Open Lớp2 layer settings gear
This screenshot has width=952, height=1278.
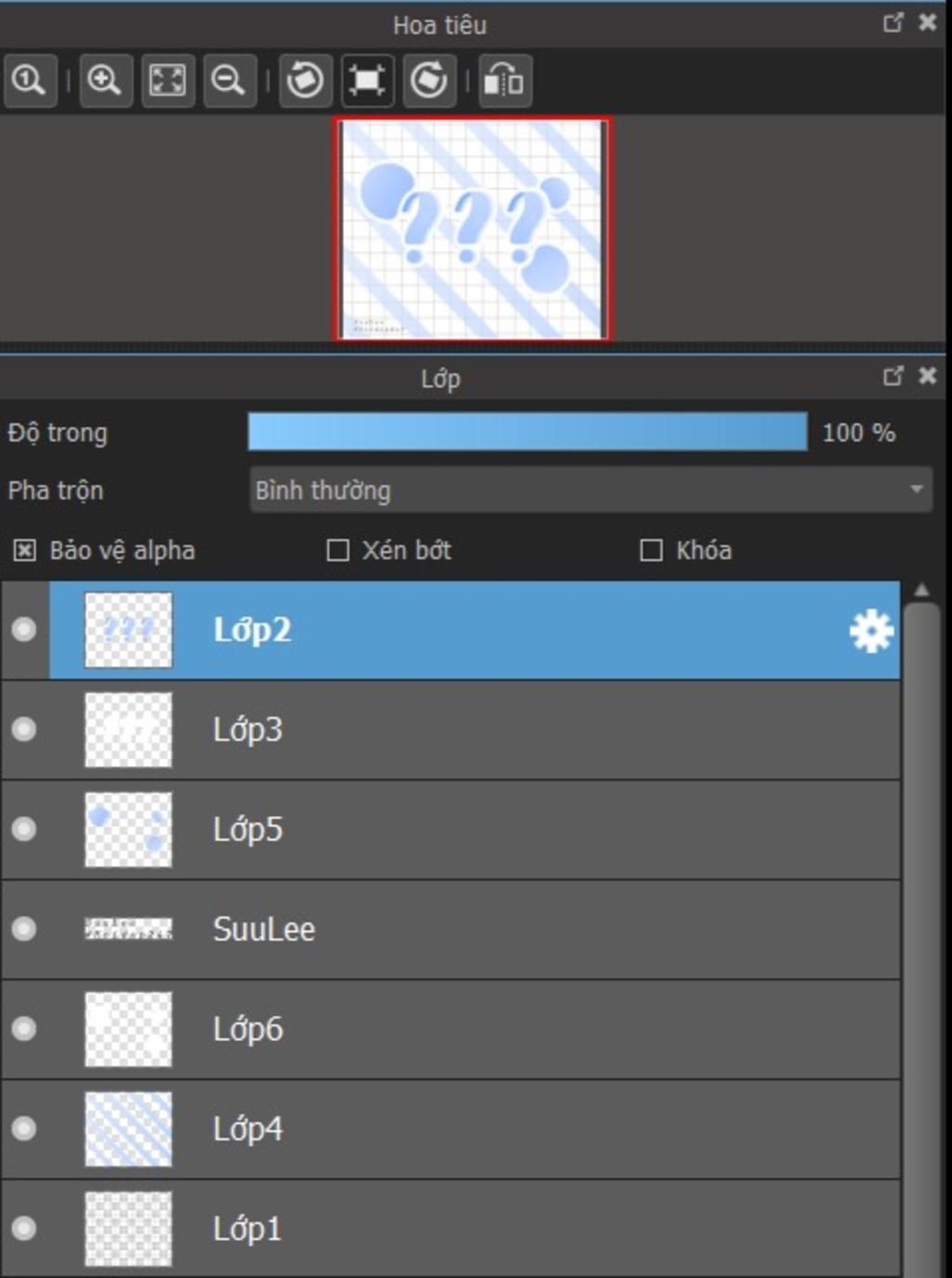point(871,631)
